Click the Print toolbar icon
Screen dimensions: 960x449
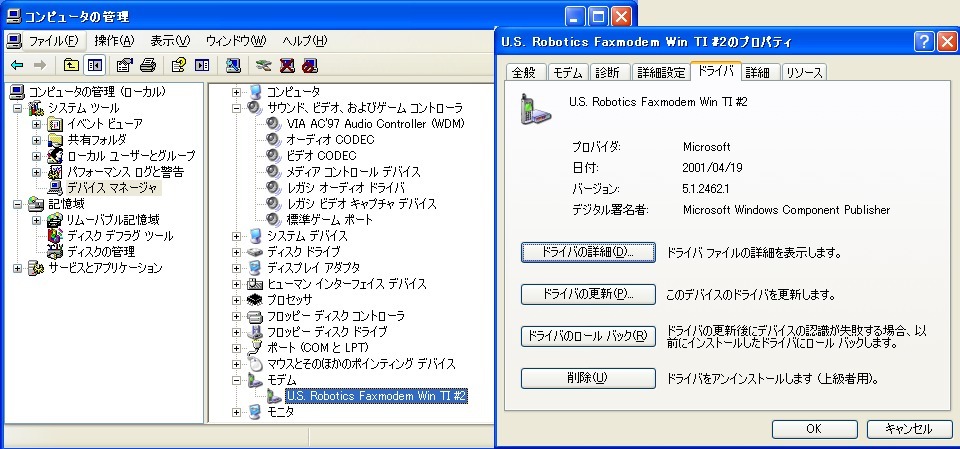point(148,65)
